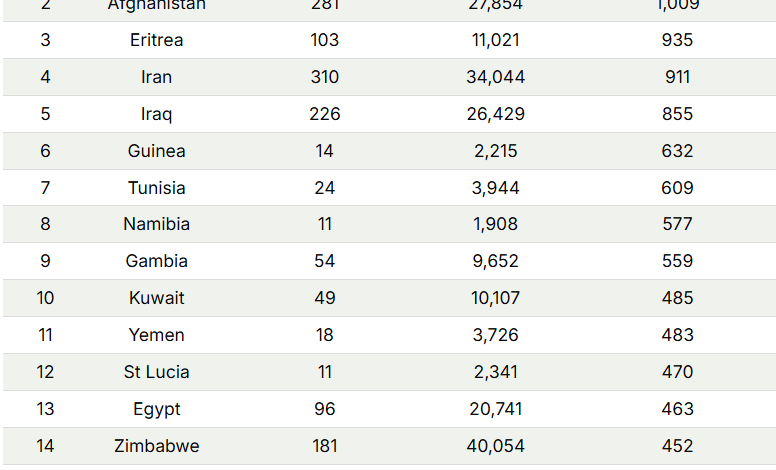Viewport: 776px width, 470px height.
Task: Select rank number 10 cell
Action: [x=45, y=298]
